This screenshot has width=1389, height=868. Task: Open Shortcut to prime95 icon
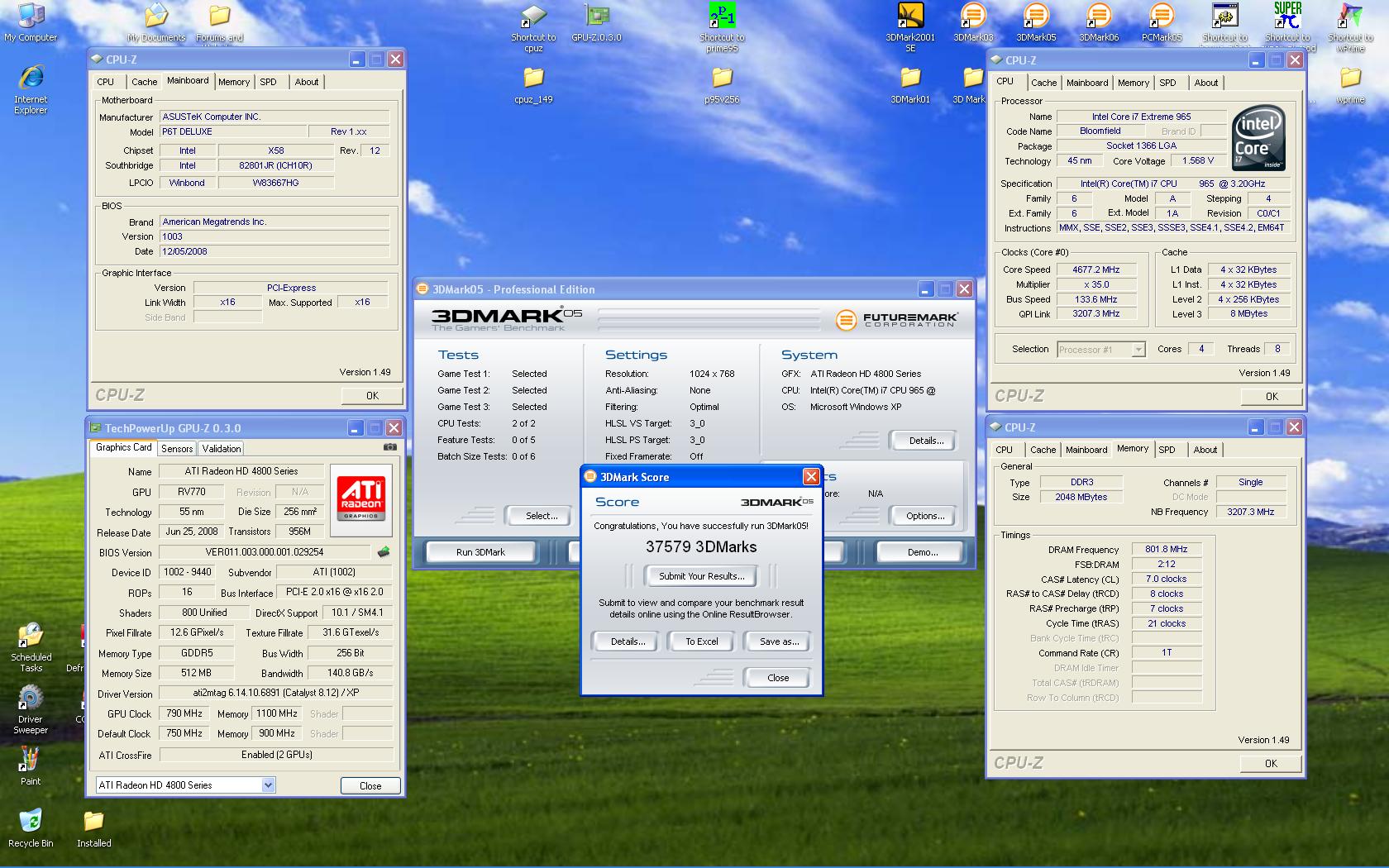722,26
